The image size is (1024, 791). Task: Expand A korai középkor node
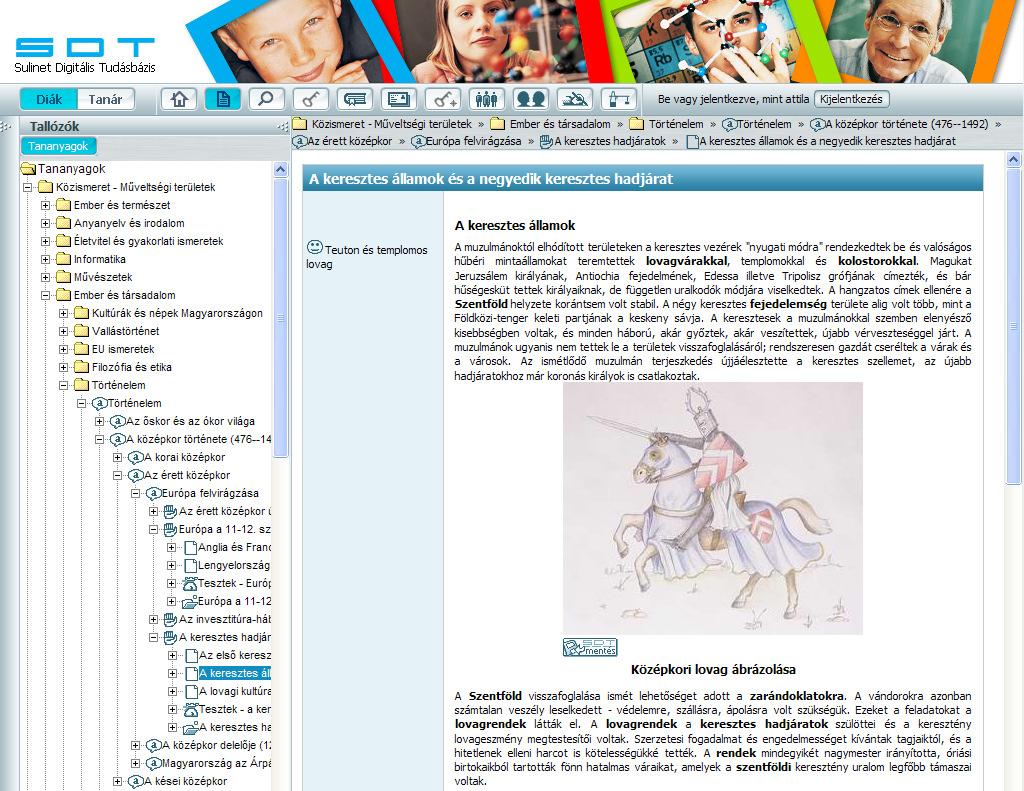[x=118, y=457]
